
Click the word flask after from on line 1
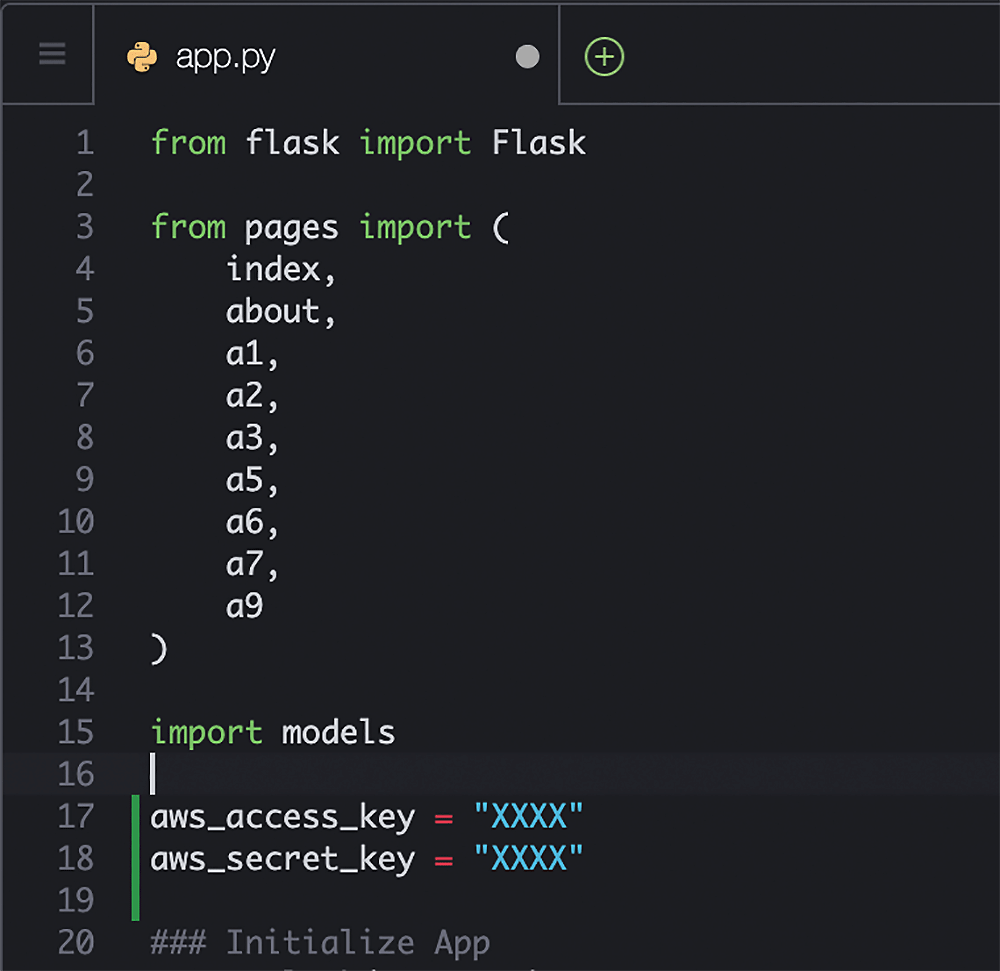tap(292, 142)
